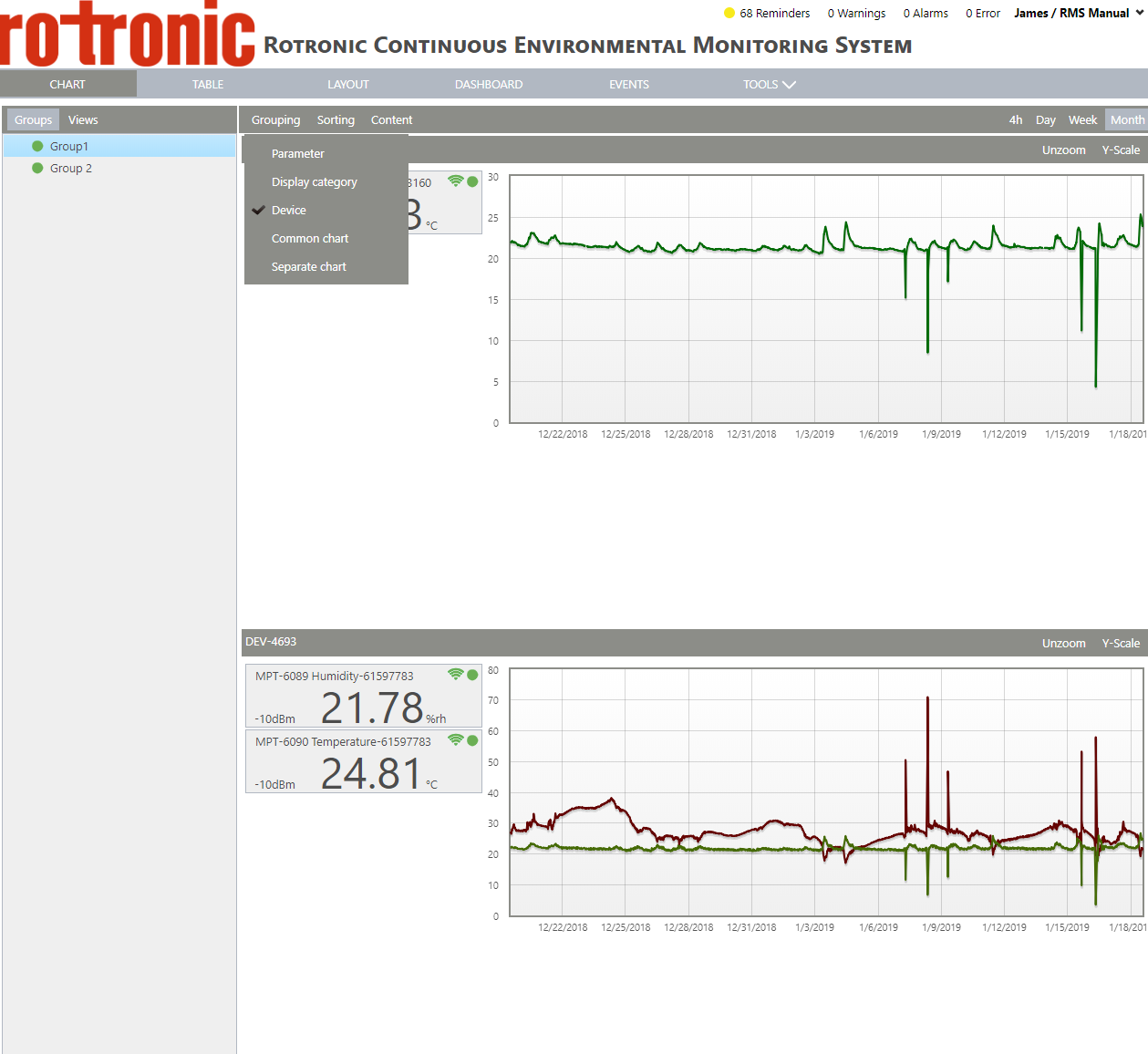Image resolution: width=1148 pixels, height=1054 pixels.
Task: Open the Content dropdown
Action: (x=391, y=119)
